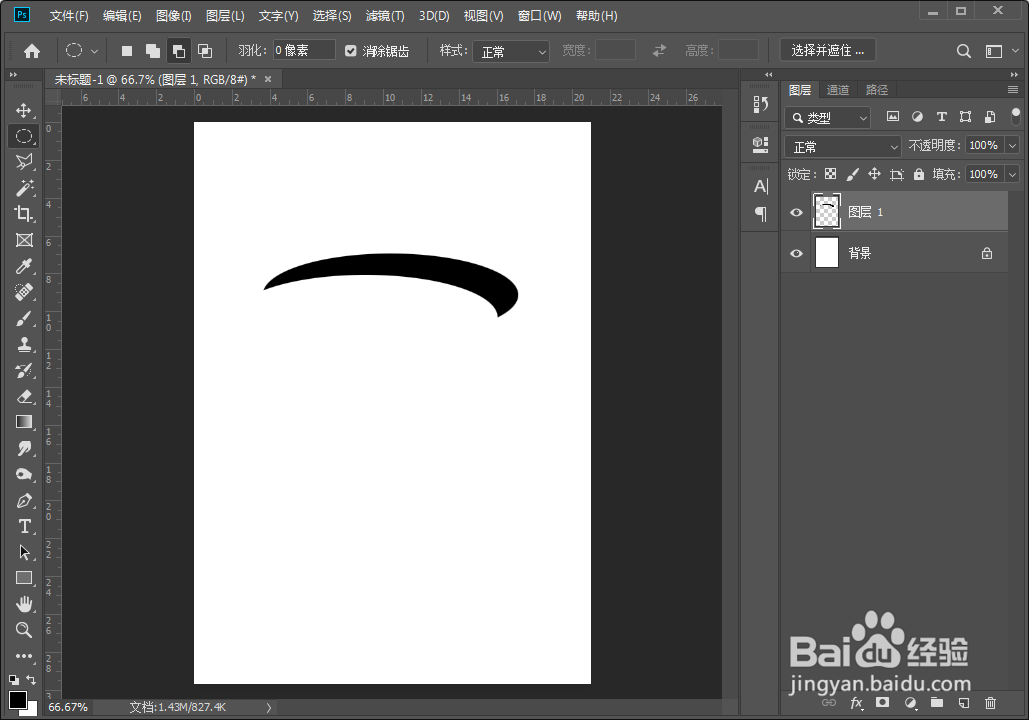This screenshot has width=1029, height=720.
Task: Select the Frame tool
Action: [24, 240]
